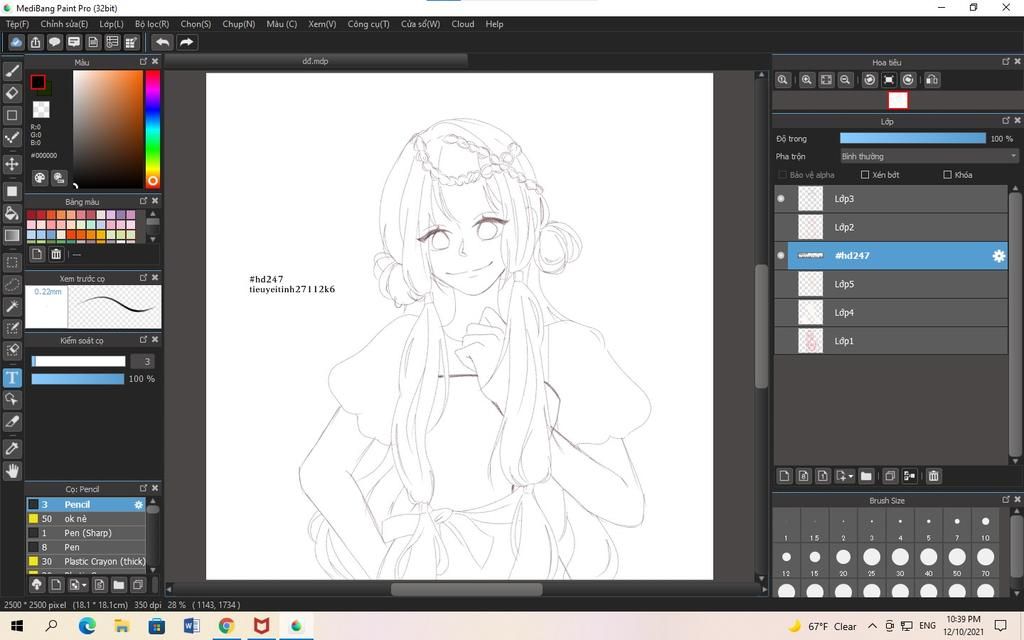Toggle visibility of layer Lớp3

coord(781,199)
